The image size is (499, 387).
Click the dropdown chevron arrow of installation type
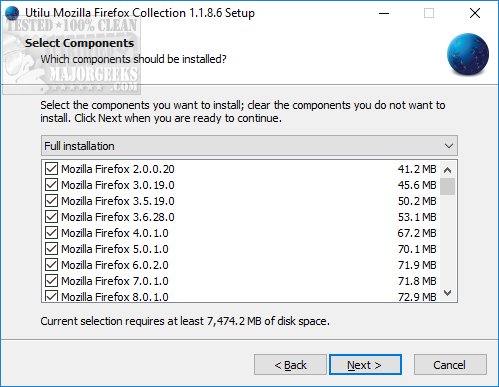click(449, 146)
